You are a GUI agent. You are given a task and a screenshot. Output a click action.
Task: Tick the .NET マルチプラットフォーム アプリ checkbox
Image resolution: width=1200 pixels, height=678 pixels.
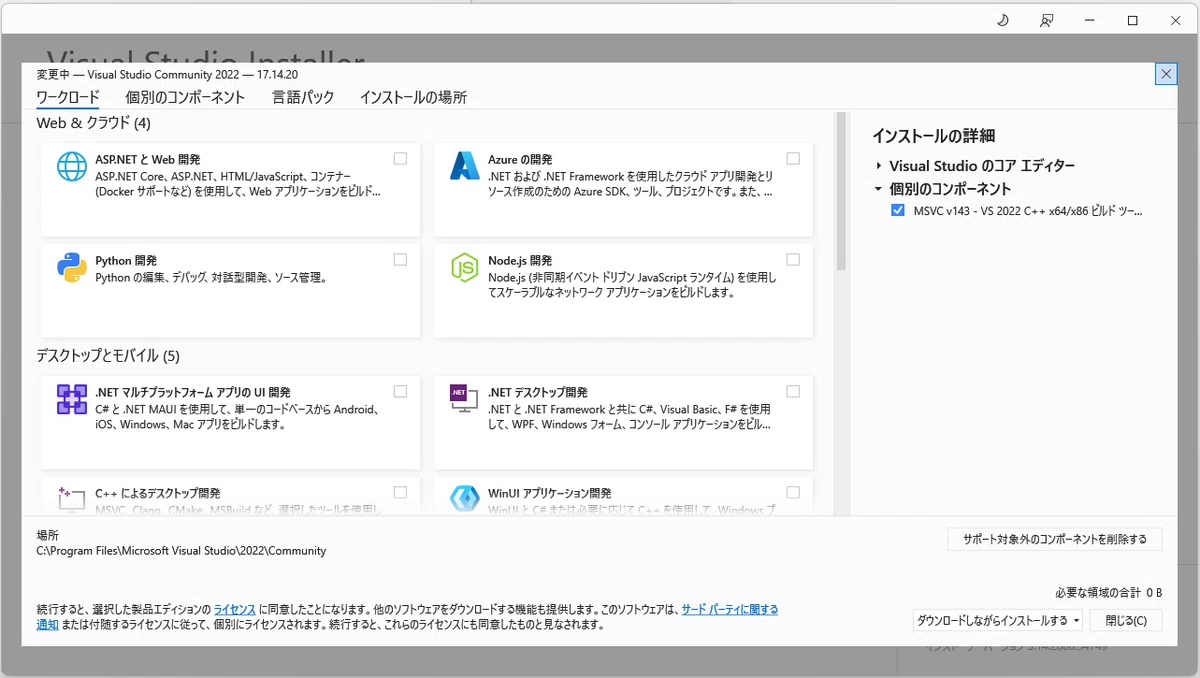(x=400, y=391)
